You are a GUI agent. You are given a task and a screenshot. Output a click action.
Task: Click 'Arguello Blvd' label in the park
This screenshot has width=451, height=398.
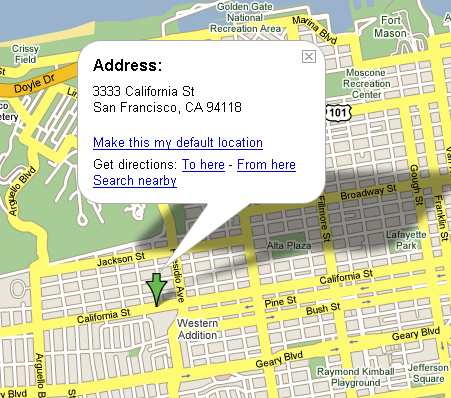22,191
